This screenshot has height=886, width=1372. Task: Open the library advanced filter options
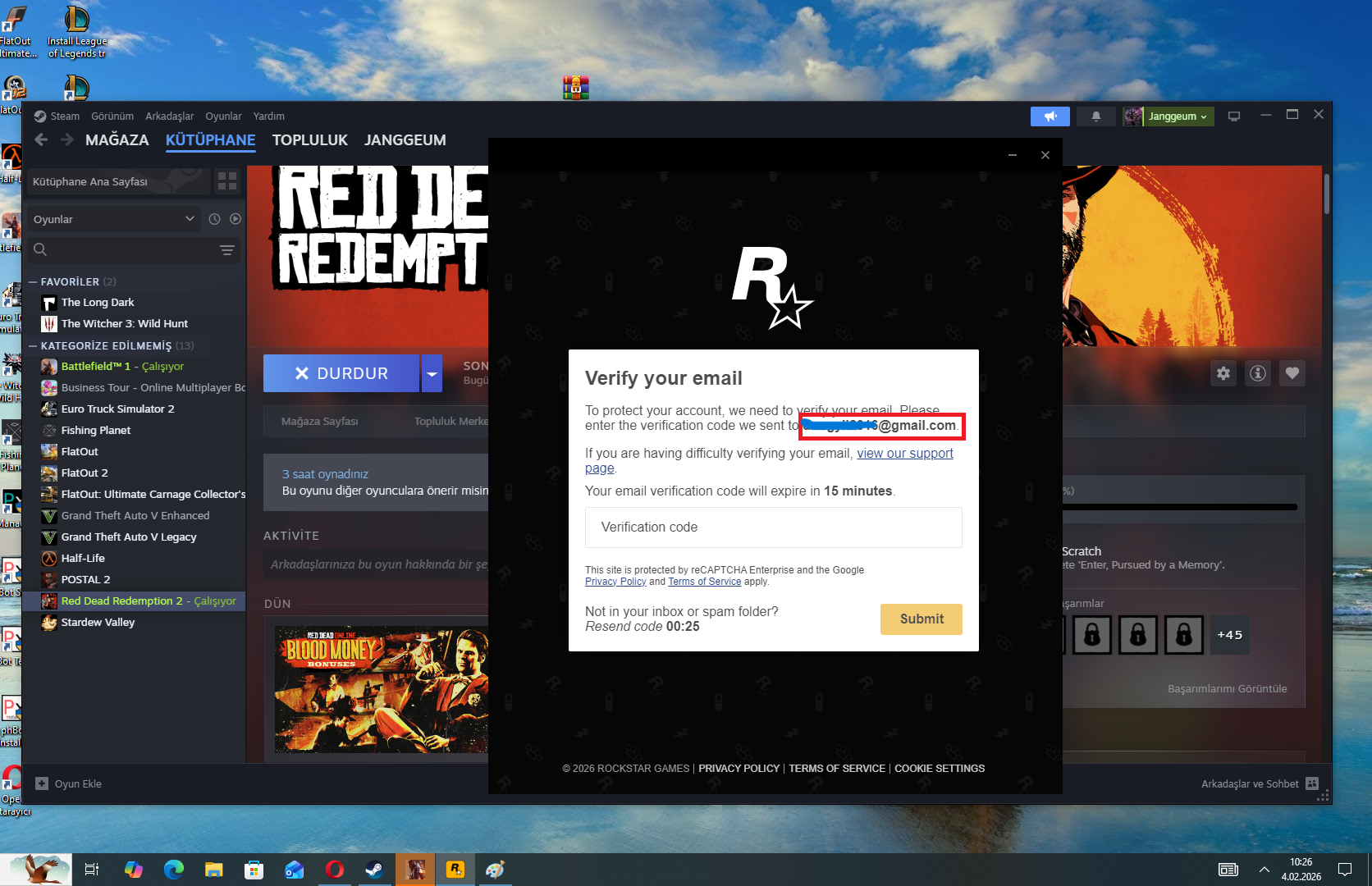click(227, 249)
